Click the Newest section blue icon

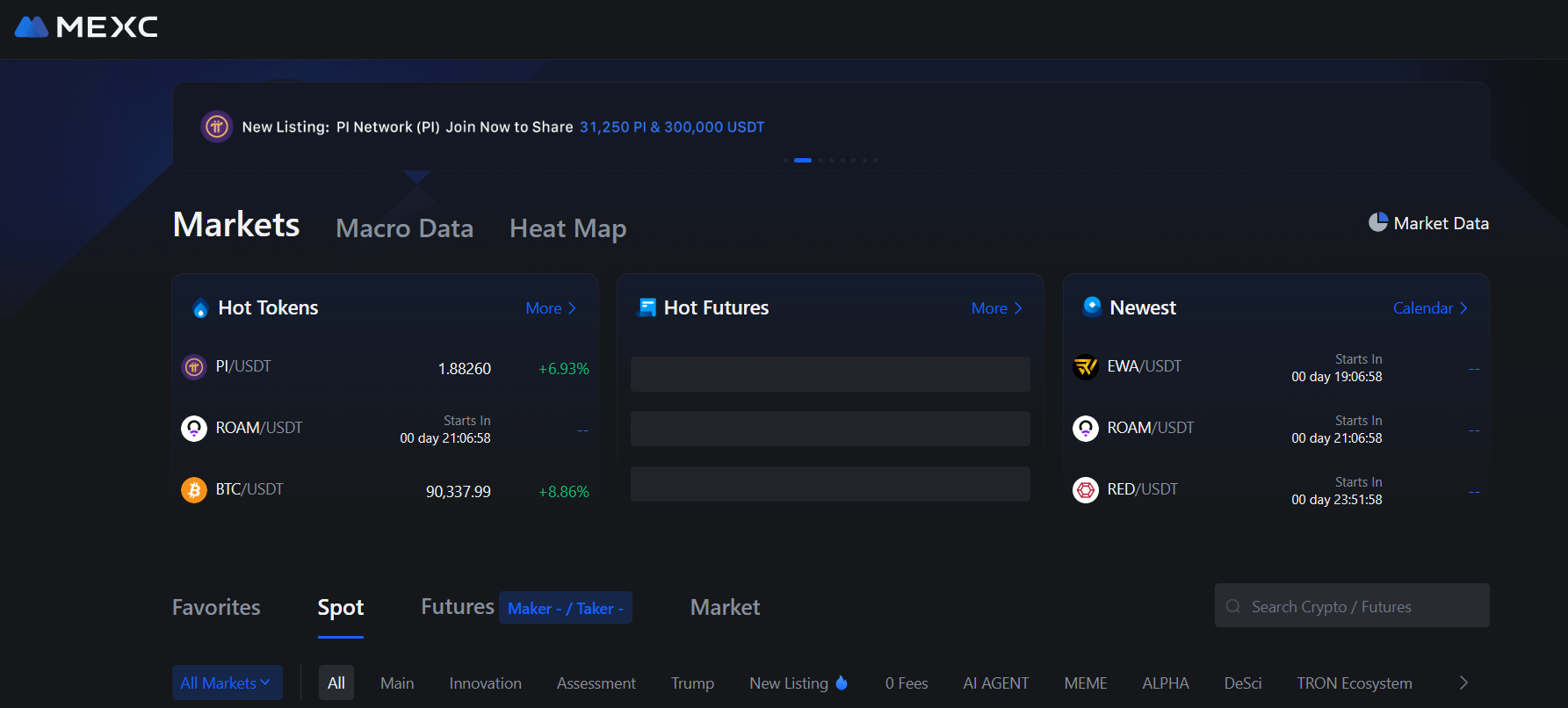coord(1092,306)
